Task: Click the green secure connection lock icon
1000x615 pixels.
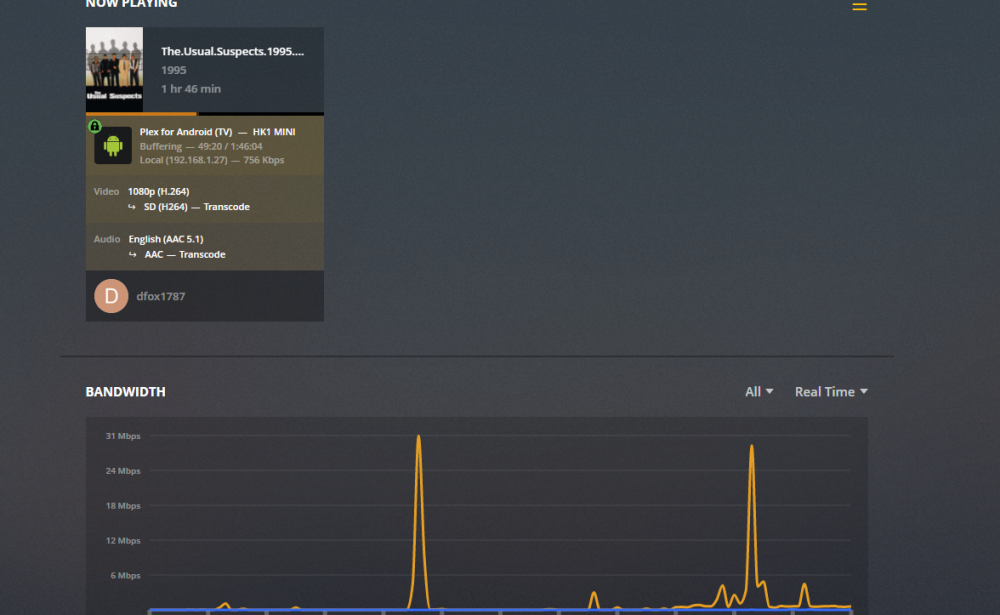Action: click(94, 126)
